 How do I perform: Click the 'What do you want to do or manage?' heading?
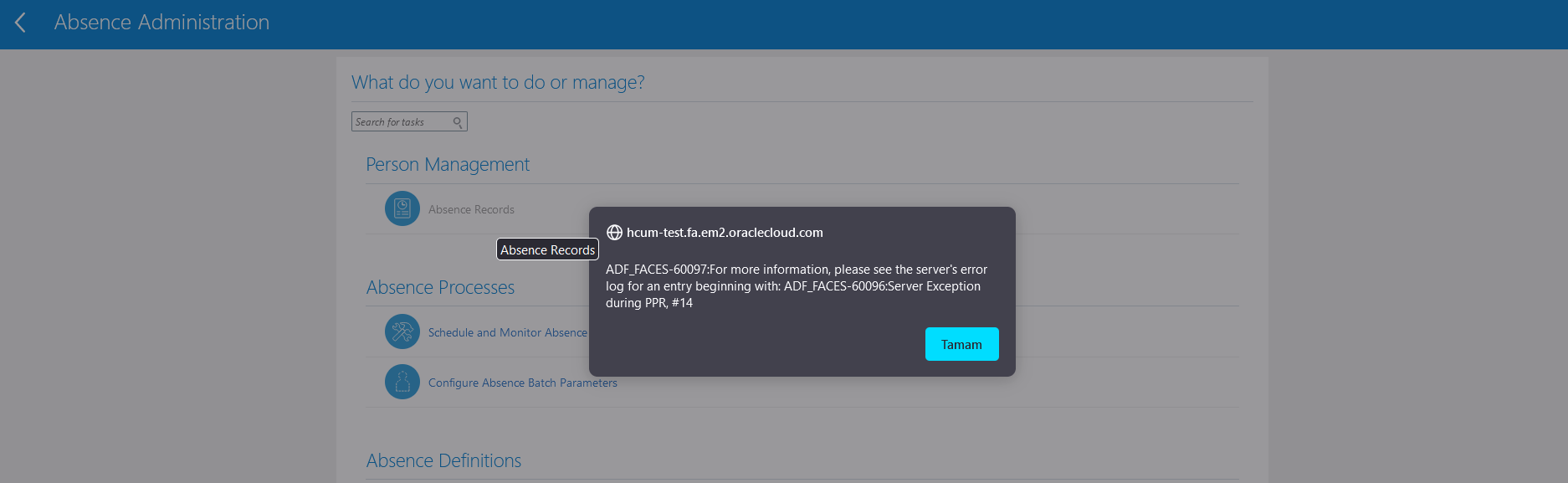pyautogui.click(x=498, y=82)
